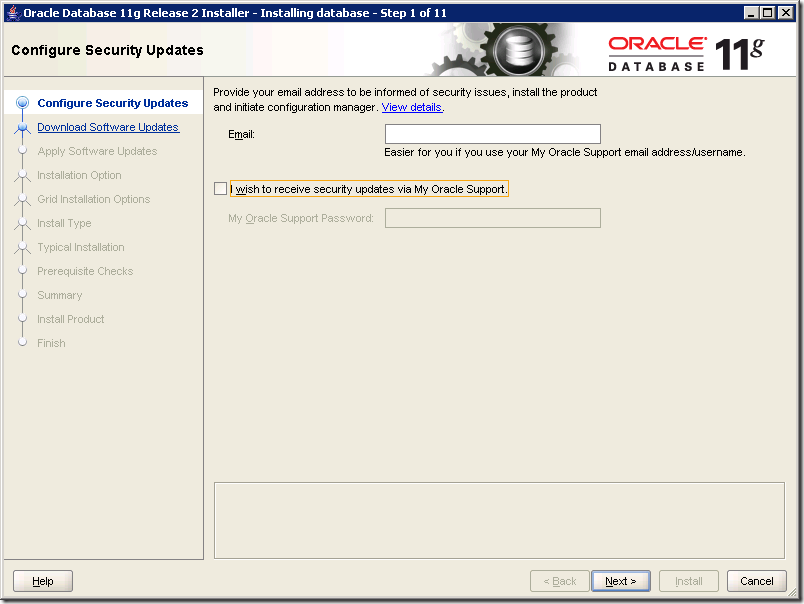Viewport: 804px width, 604px height.
Task: Open the Download Software Updates step link
Action: click(108, 127)
